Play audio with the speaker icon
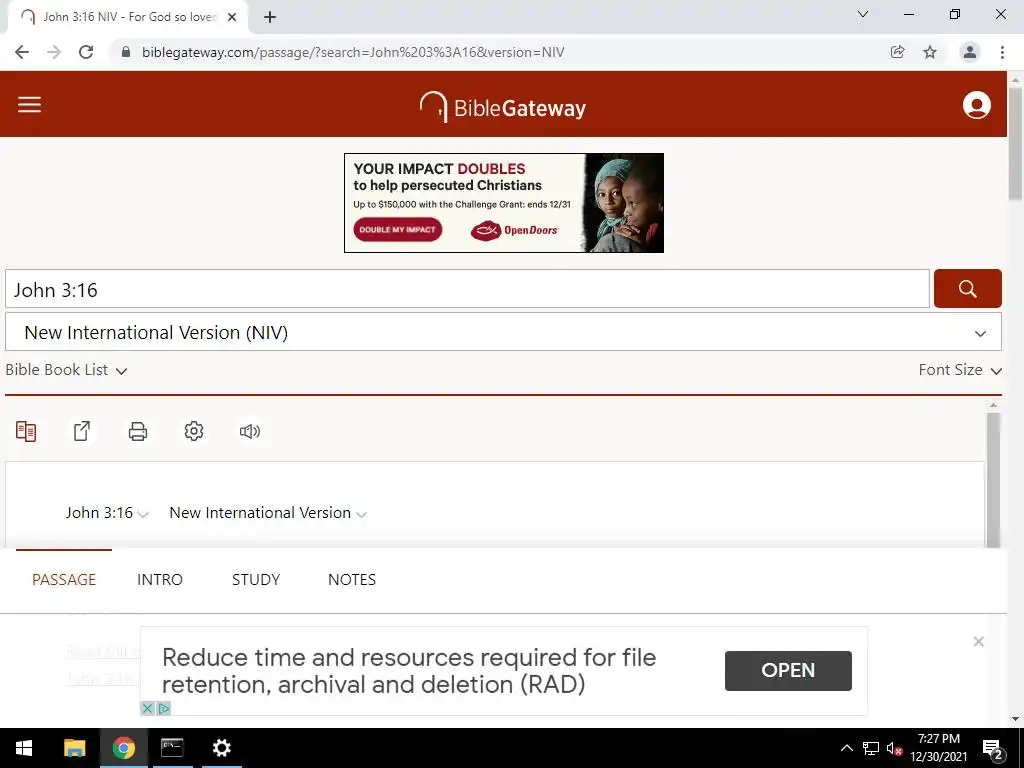This screenshot has height=768, width=1024. (249, 431)
